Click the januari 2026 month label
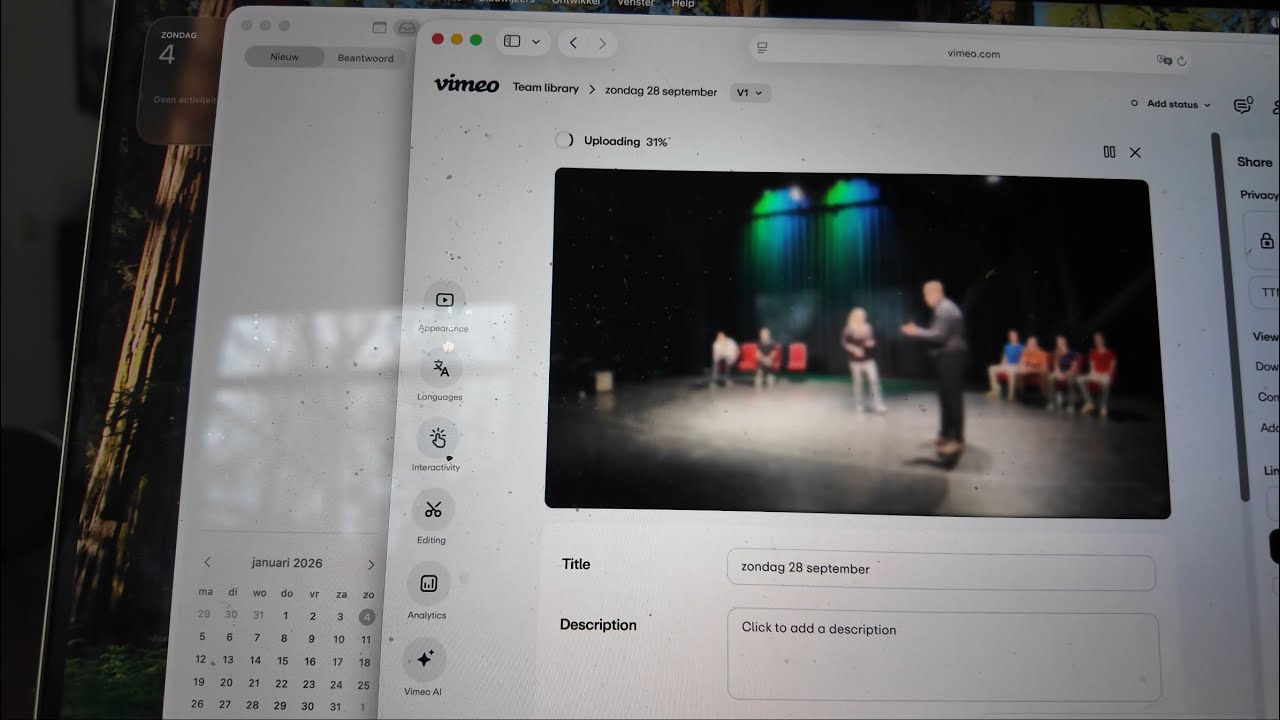Viewport: 1280px width, 720px height. [287, 563]
